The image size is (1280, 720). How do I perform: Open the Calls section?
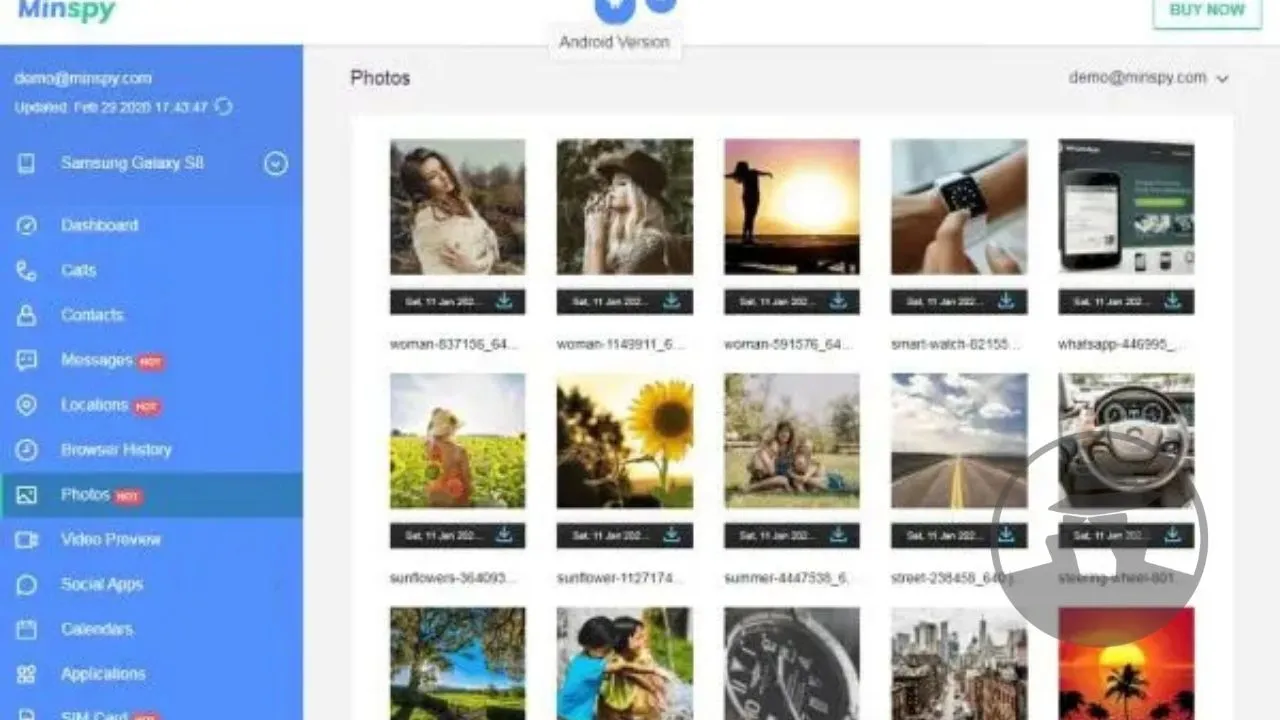(x=79, y=270)
